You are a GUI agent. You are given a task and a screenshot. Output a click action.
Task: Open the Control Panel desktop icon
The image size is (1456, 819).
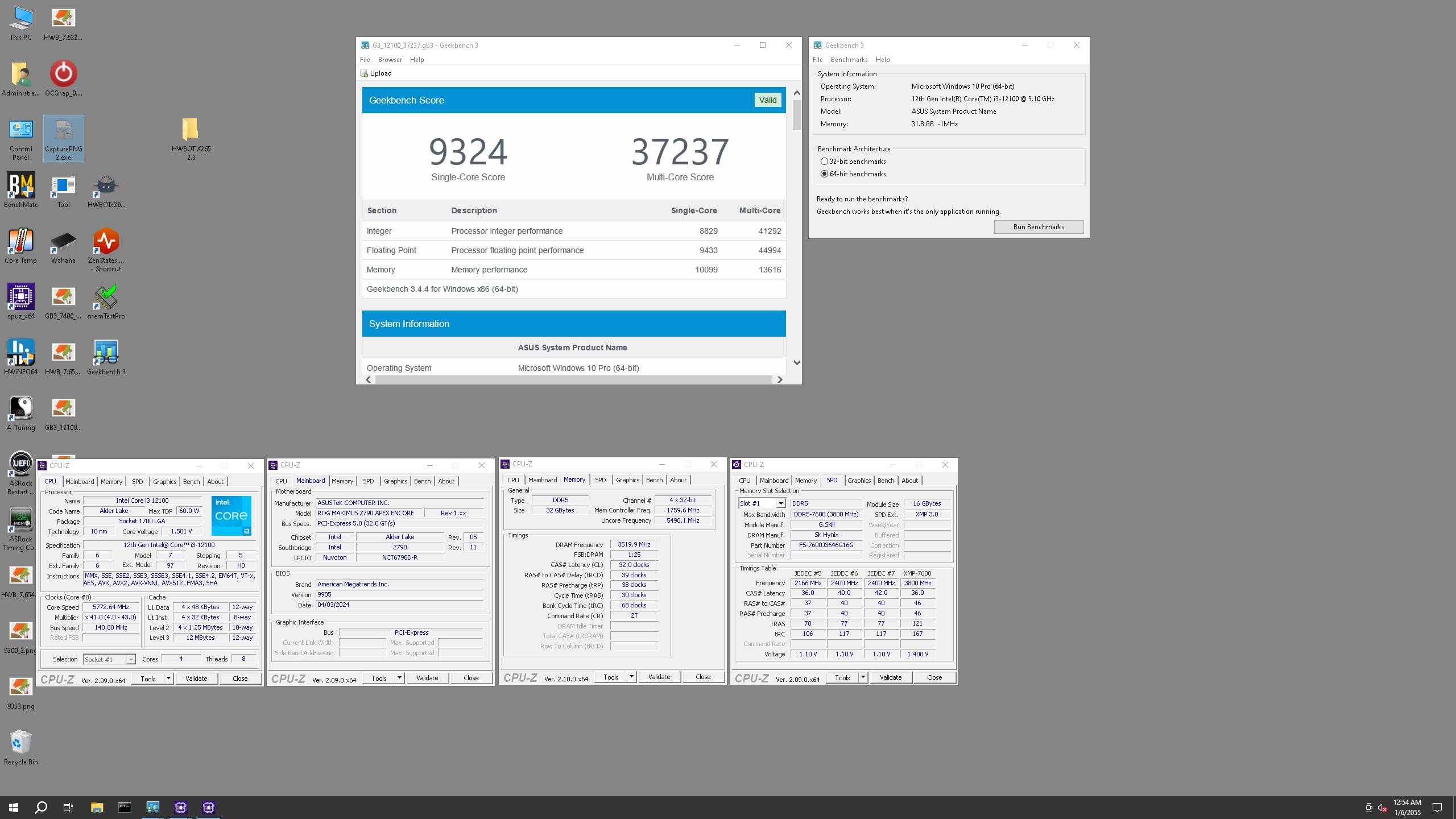20,140
